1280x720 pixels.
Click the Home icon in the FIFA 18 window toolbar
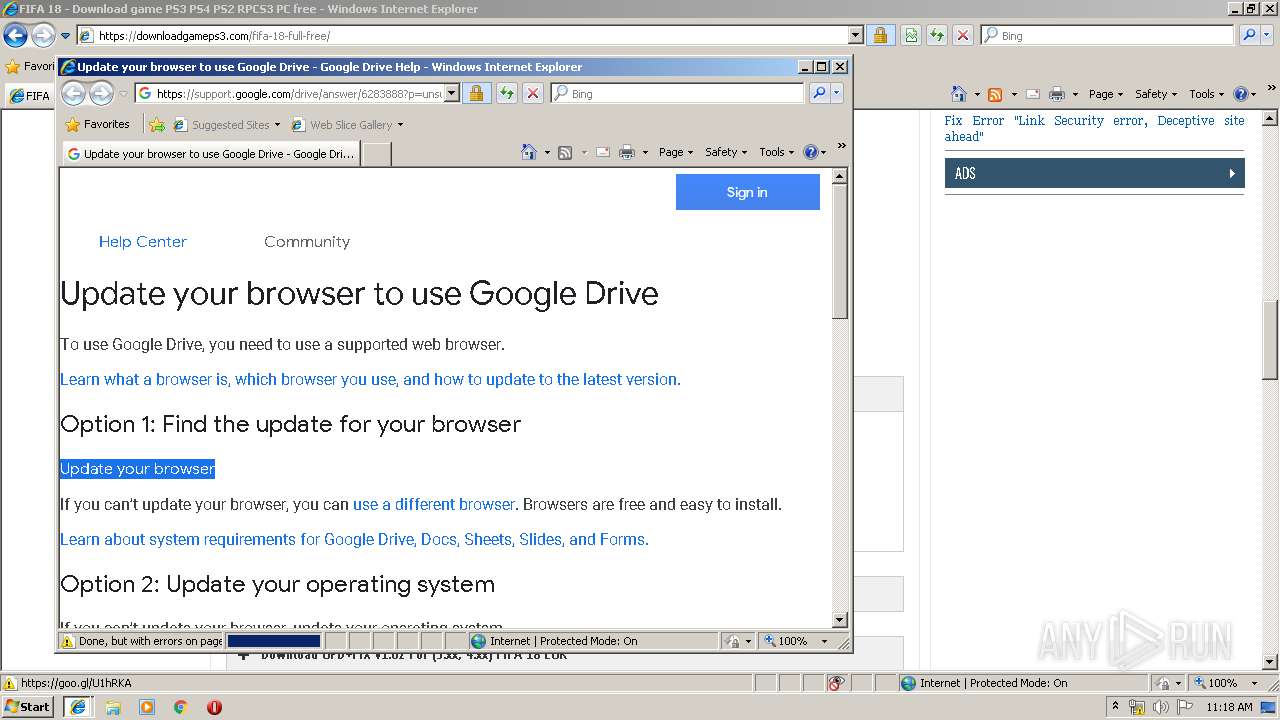959,94
